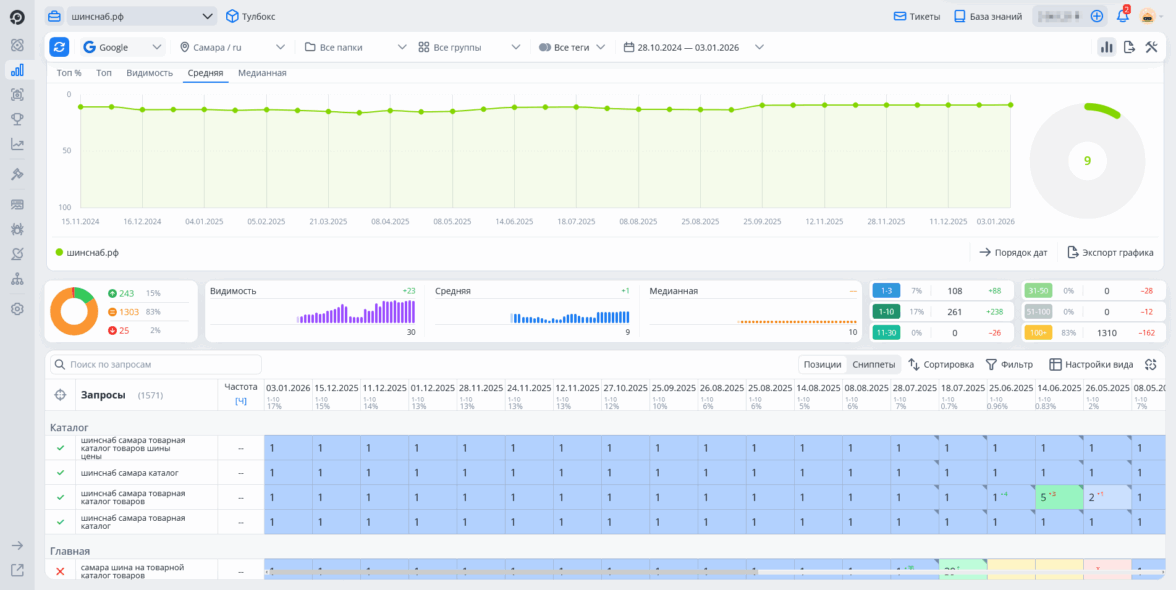Open the notifications bell
The height and width of the screenshot is (590, 1176).
point(1123,16)
